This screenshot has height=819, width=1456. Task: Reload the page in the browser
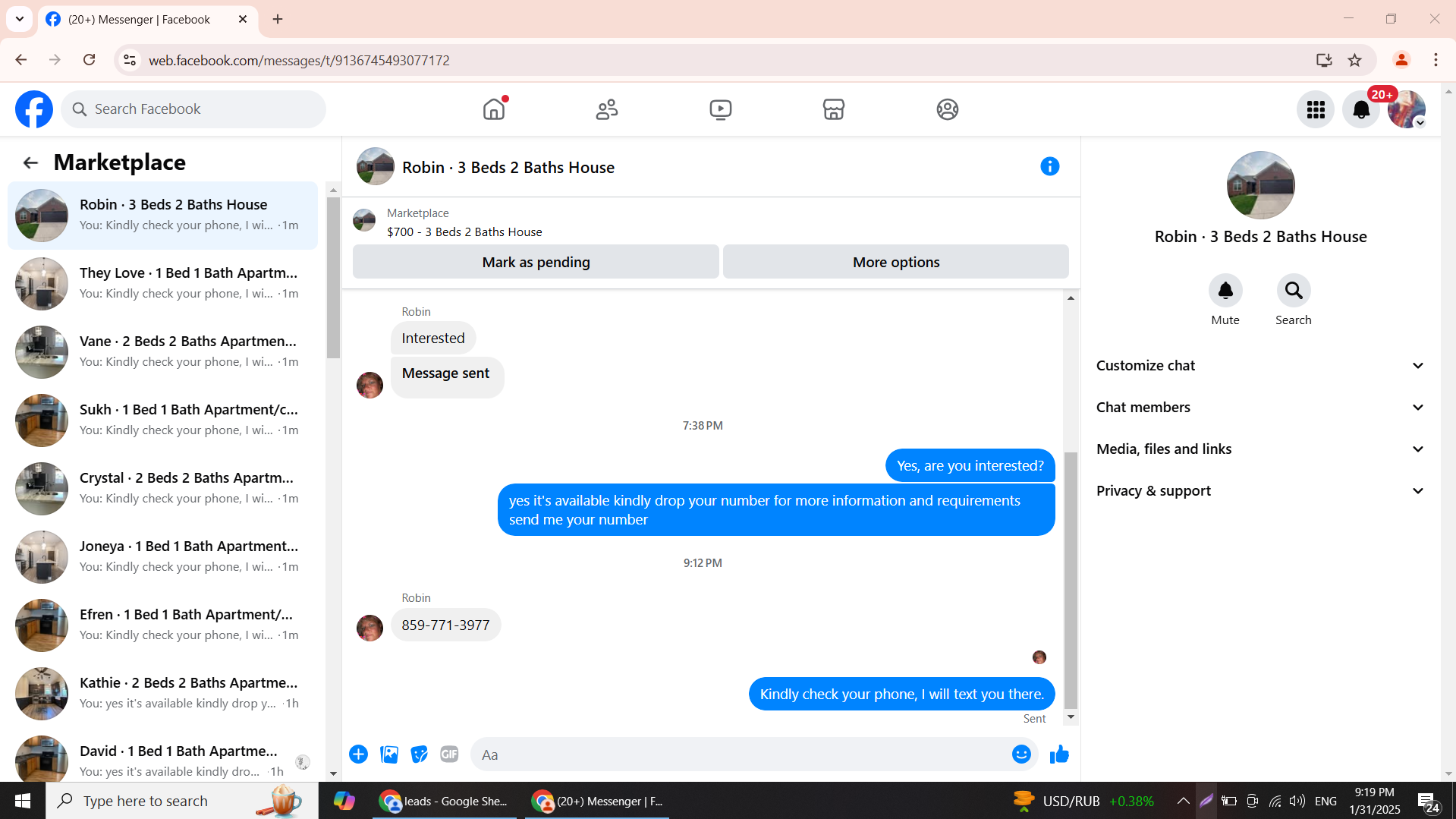click(90, 60)
